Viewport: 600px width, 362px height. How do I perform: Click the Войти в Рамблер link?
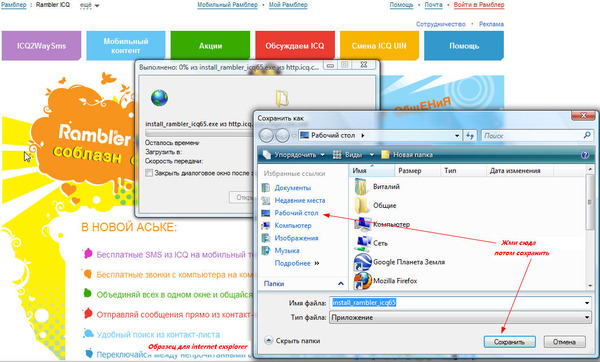[479, 5]
